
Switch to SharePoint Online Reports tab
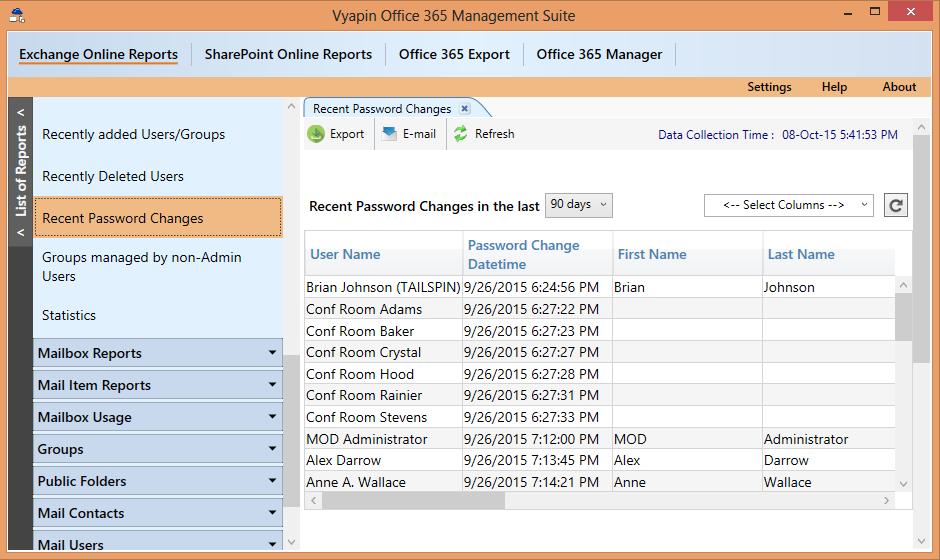tap(288, 55)
